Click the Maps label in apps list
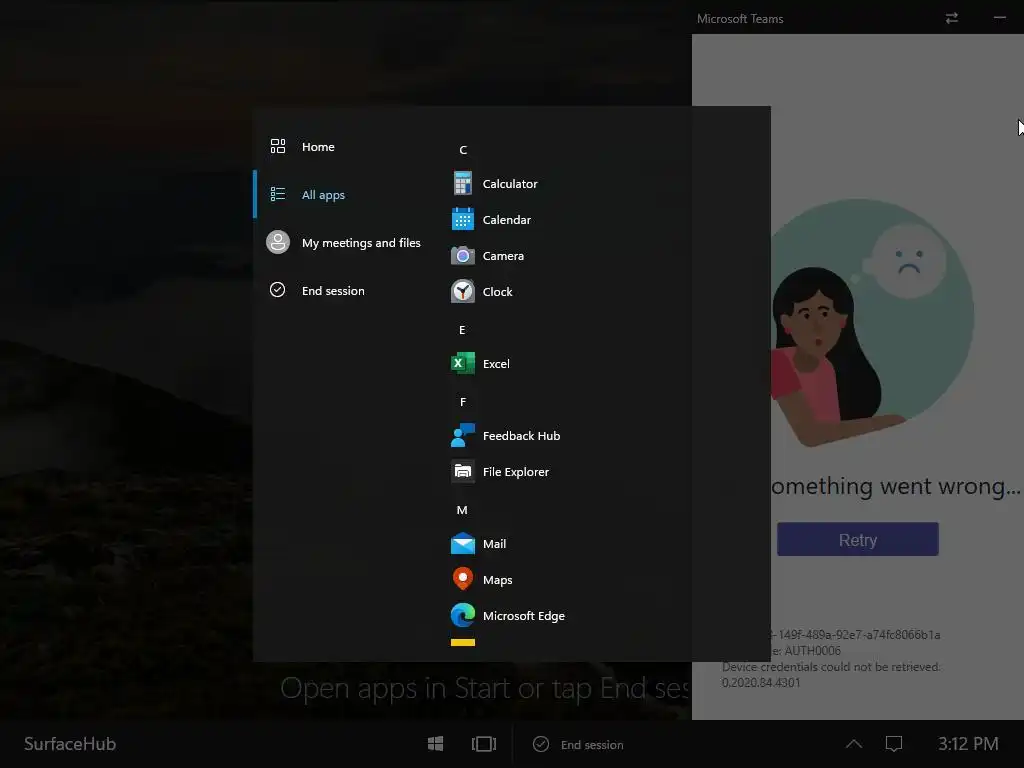 [x=497, y=580]
